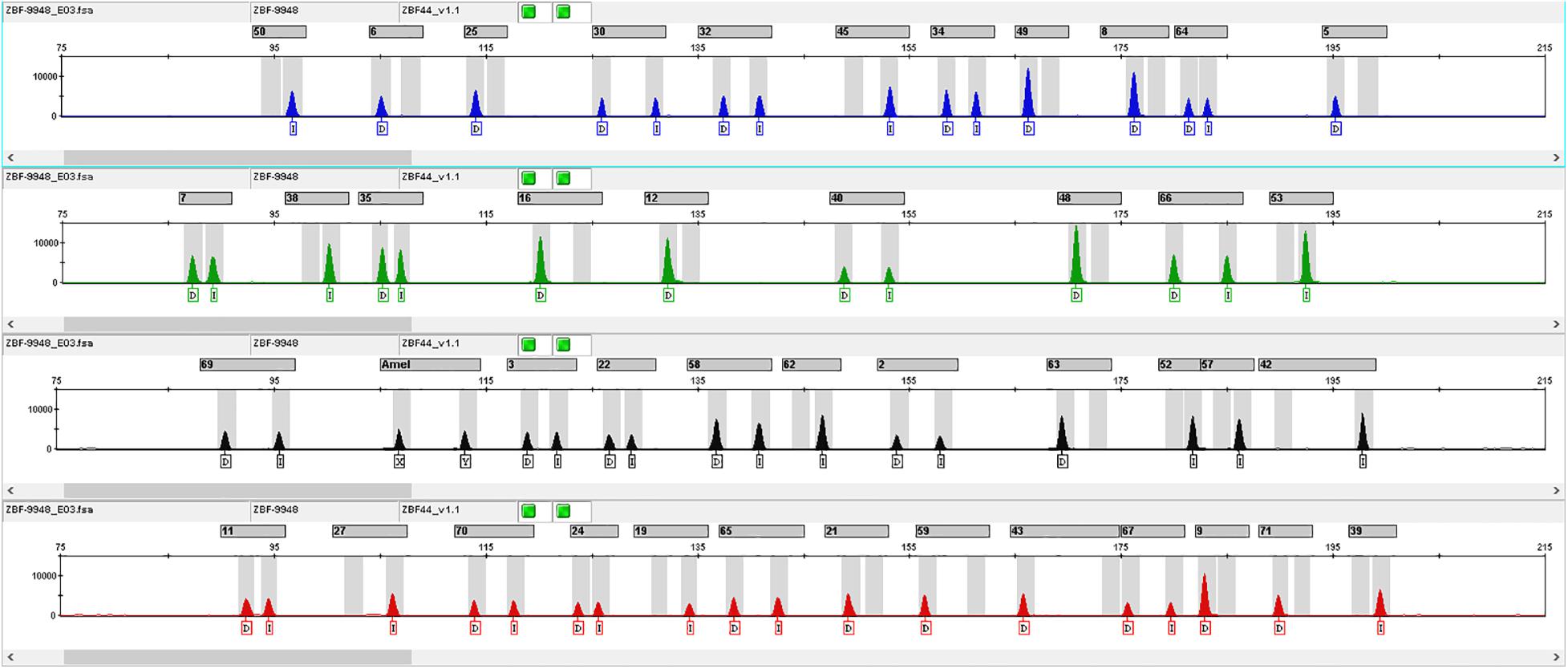Select marker label 48 in the green panel
The height and width of the screenshot is (669, 1568).
[x=1089, y=198]
